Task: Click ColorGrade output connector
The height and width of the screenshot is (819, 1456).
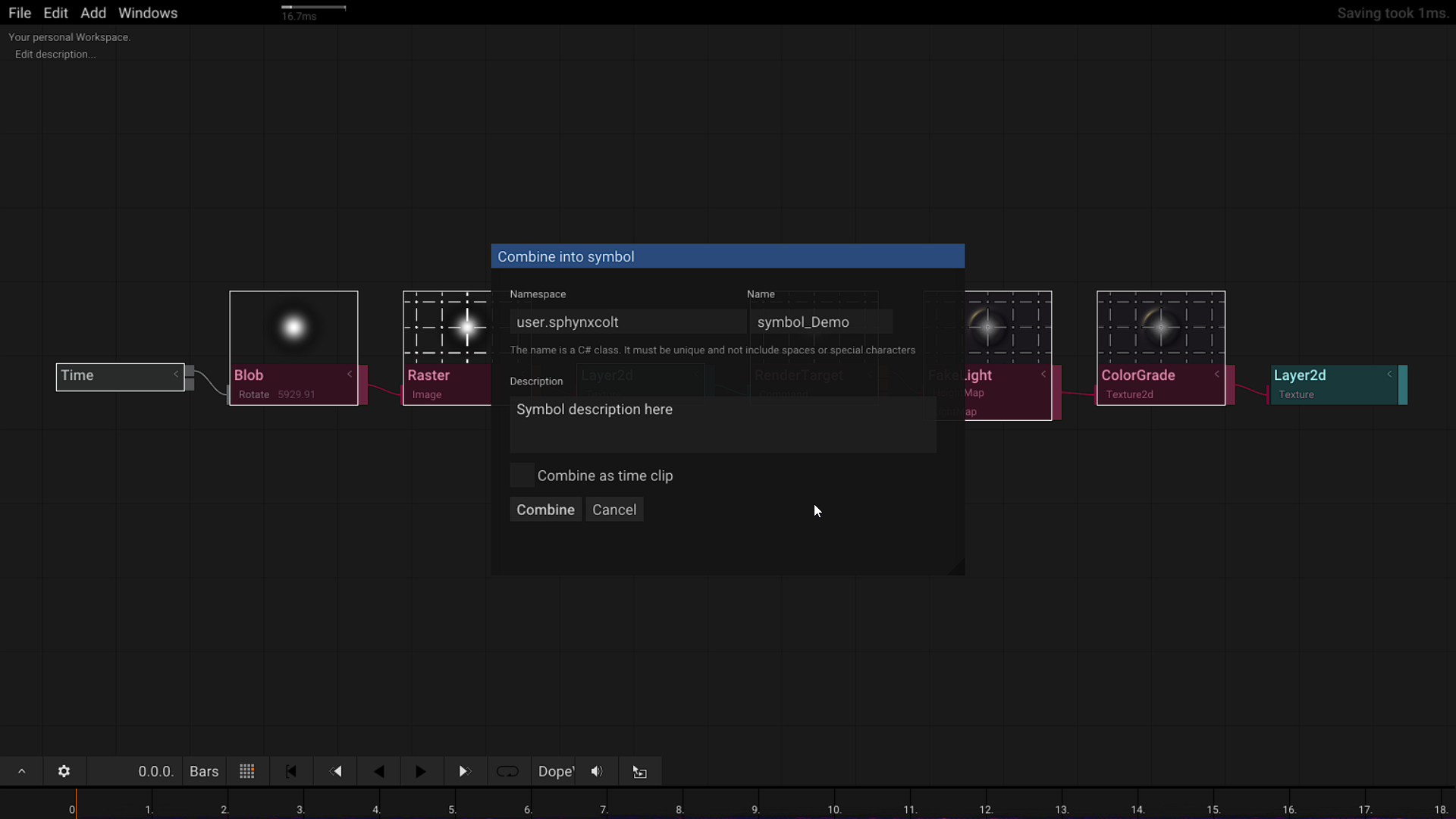Action: tap(1231, 384)
